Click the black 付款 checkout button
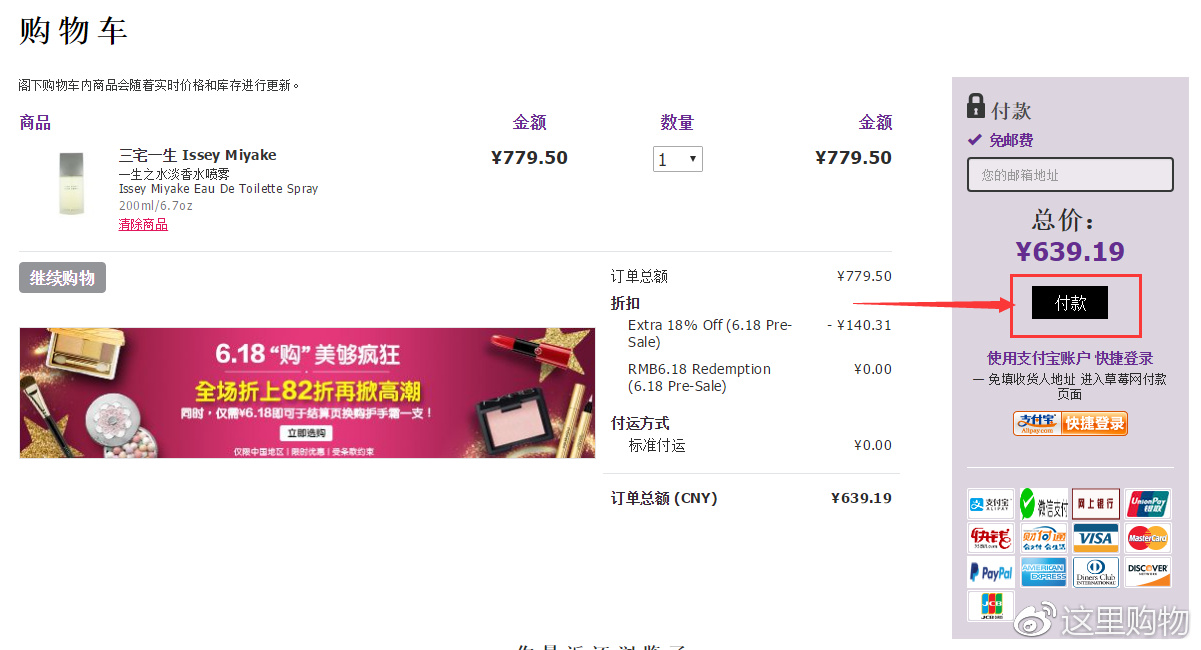The width and height of the screenshot is (1201, 650). click(x=1070, y=303)
